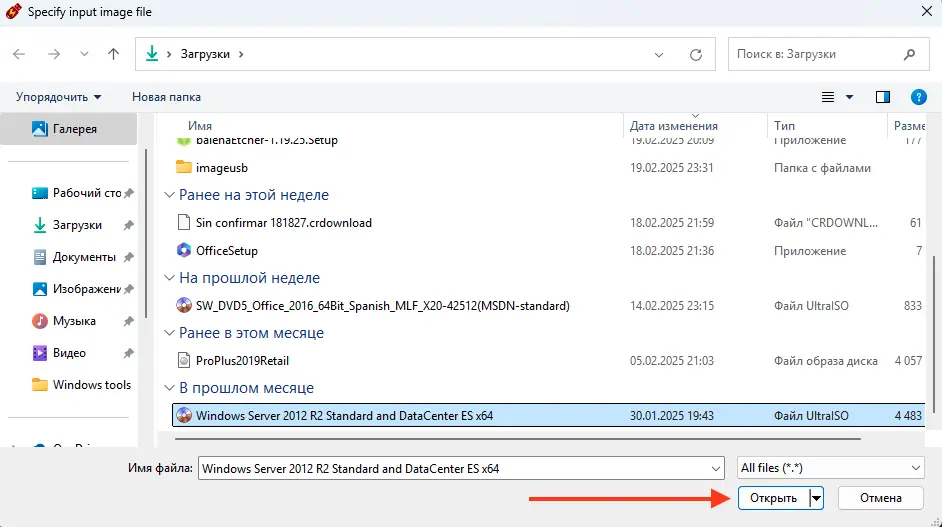Viewport: 942px width, 527px height.
Task: Click the pin icon next to Загрузки
Action: pos(129,225)
